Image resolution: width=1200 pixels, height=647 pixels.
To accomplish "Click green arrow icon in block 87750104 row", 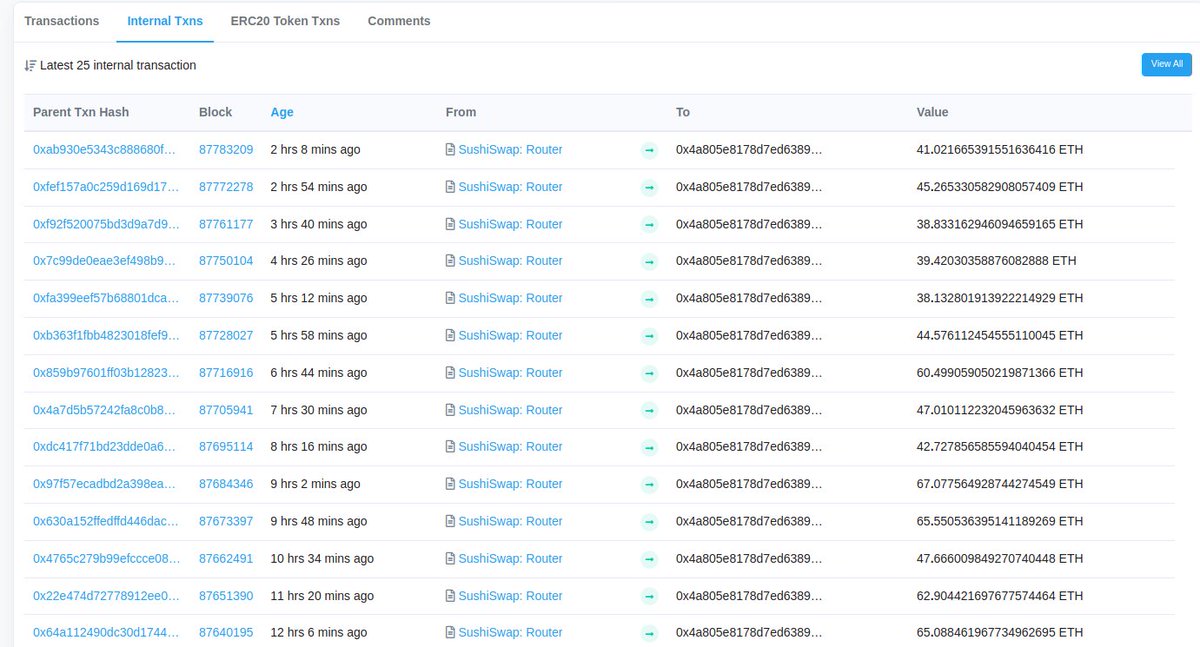I will (649, 261).
